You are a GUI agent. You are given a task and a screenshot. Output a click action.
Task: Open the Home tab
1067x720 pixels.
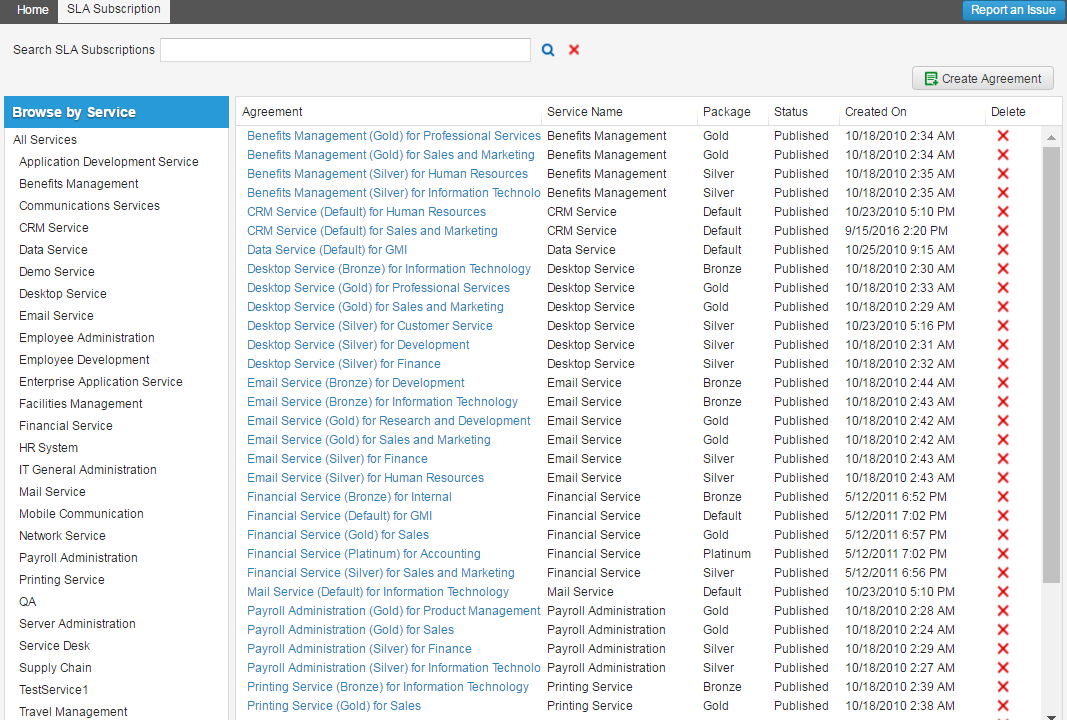[x=33, y=10]
